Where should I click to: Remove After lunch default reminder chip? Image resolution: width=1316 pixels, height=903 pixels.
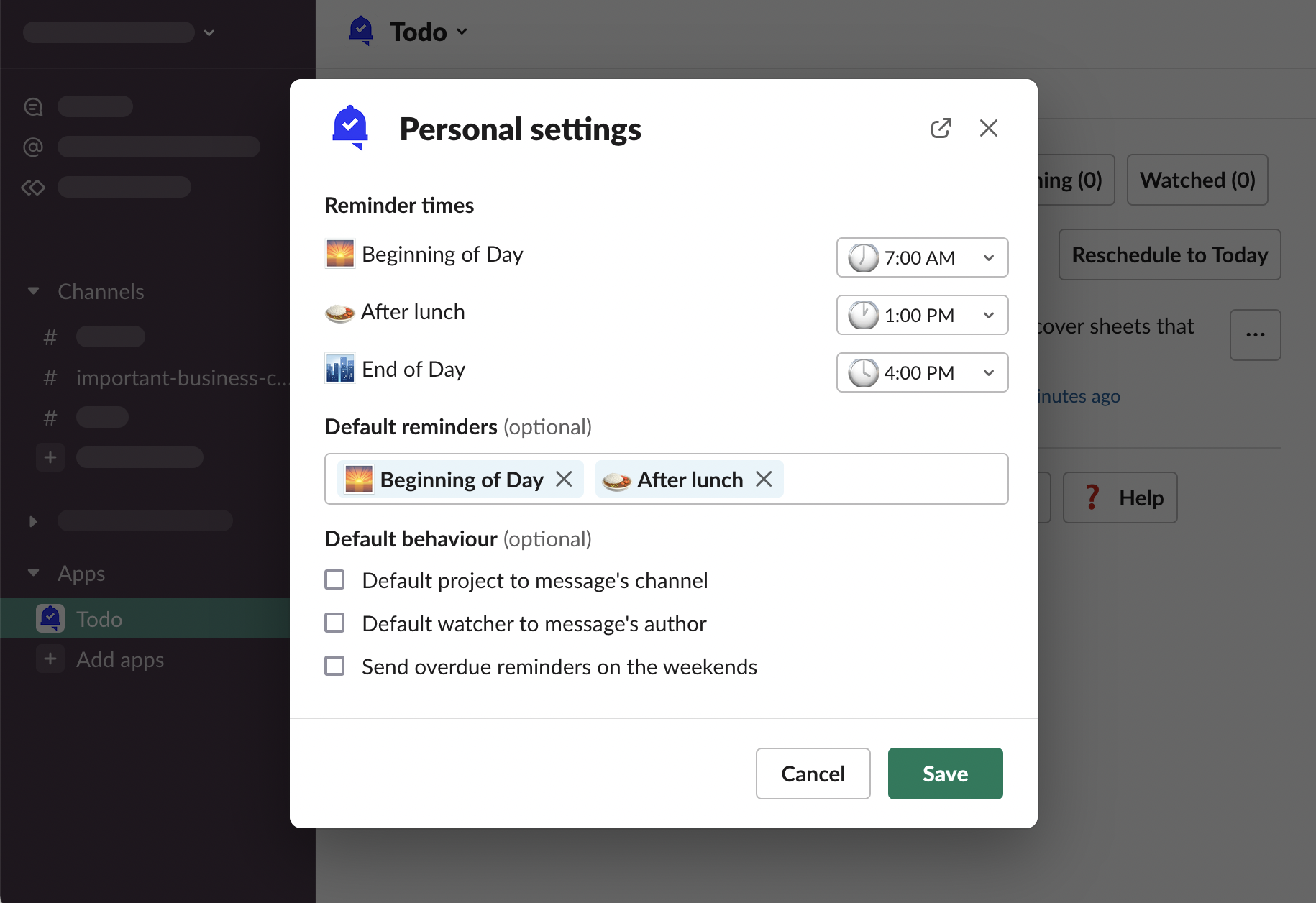[764, 480]
